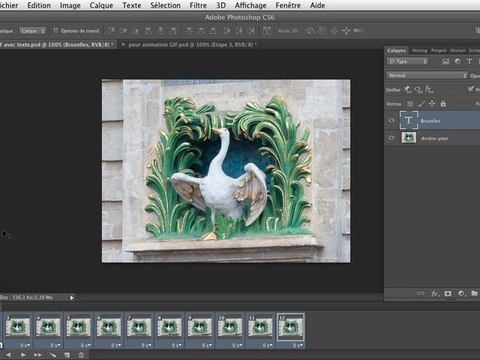Toggle lock transparent pixels
Screen dimensions: 480x360
pos(410,104)
